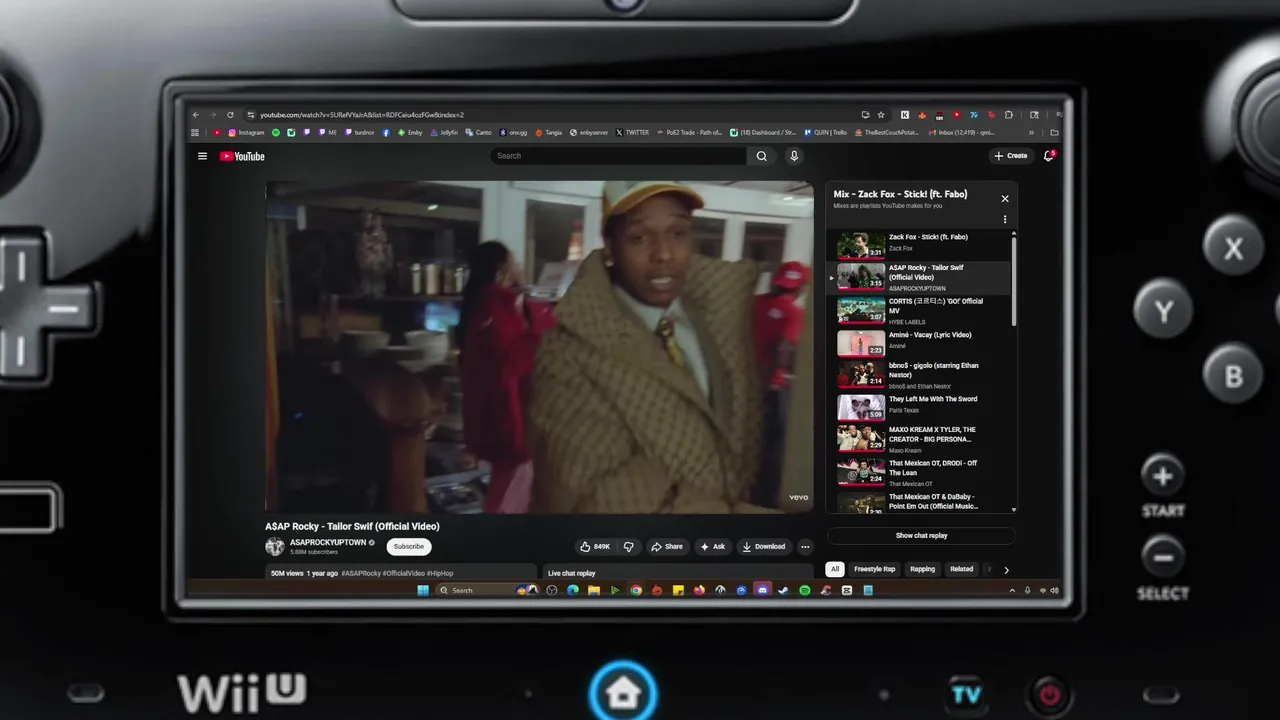This screenshot has width=1280, height=720.
Task: Open the browser extensions puzzle icon
Action: click(1009, 115)
